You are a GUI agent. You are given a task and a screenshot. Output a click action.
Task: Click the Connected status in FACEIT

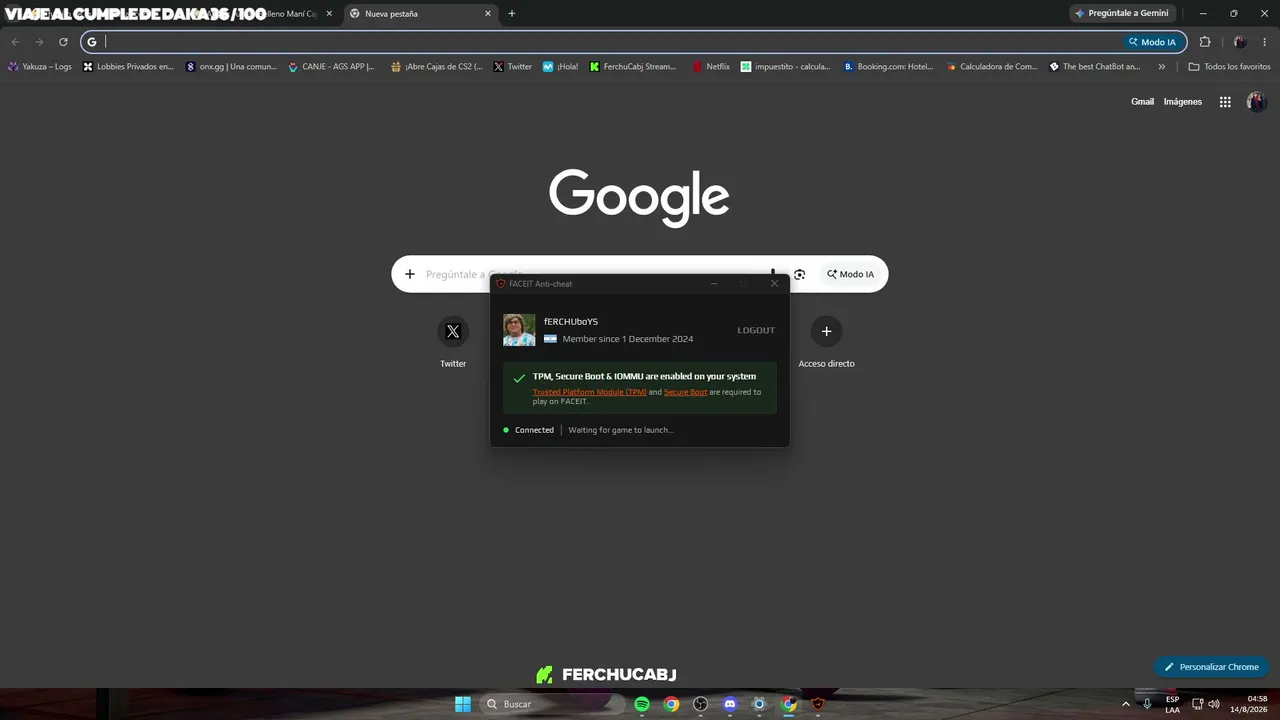click(x=534, y=430)
